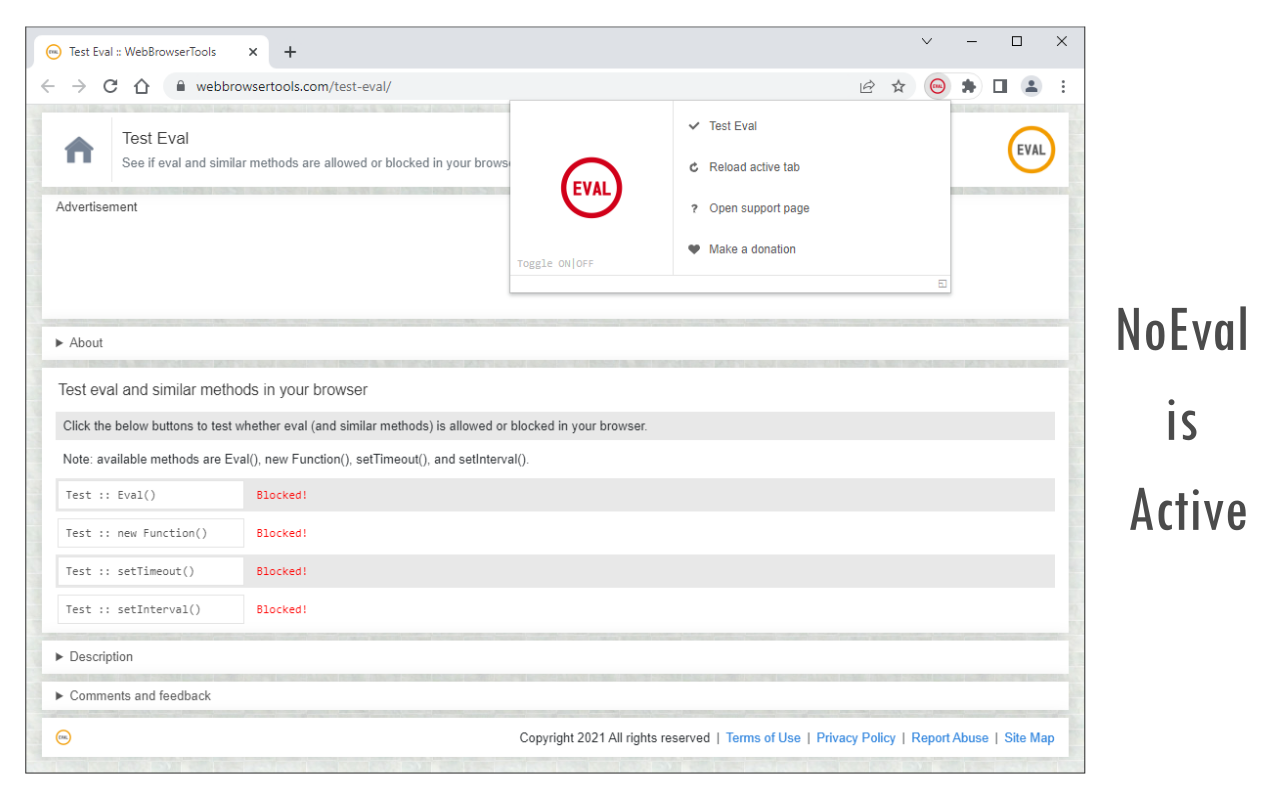1280x800 pixels.
Task: Click the reload page icon in the browser
Action: [x=110, y=86]
